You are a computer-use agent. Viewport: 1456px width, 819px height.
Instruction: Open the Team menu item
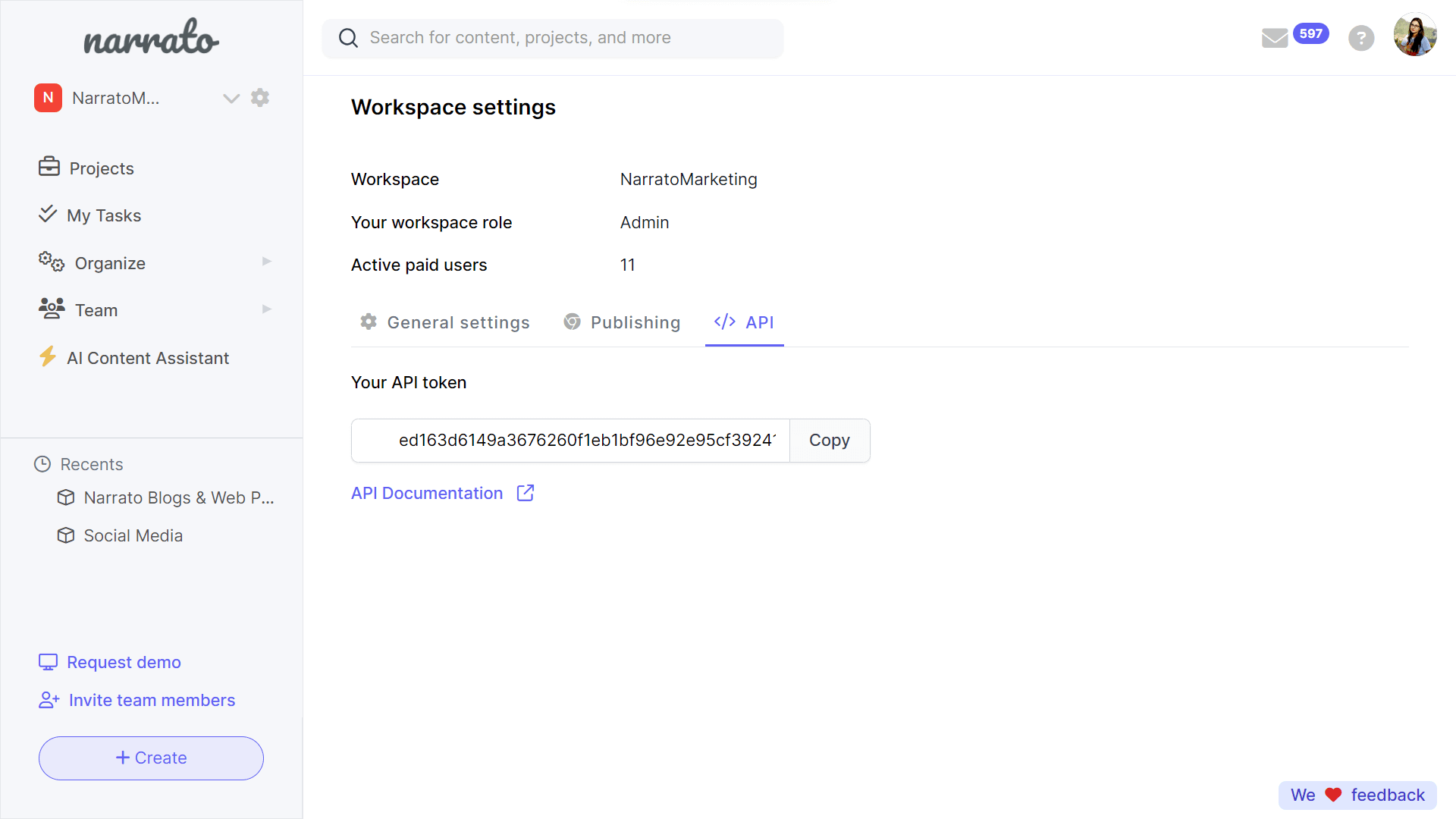[96, 310]
